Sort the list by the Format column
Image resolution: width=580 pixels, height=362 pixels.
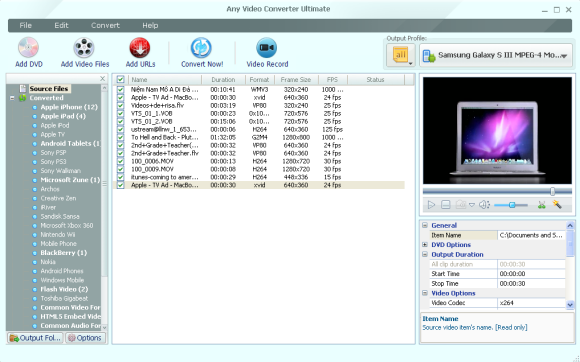(259, 79)
